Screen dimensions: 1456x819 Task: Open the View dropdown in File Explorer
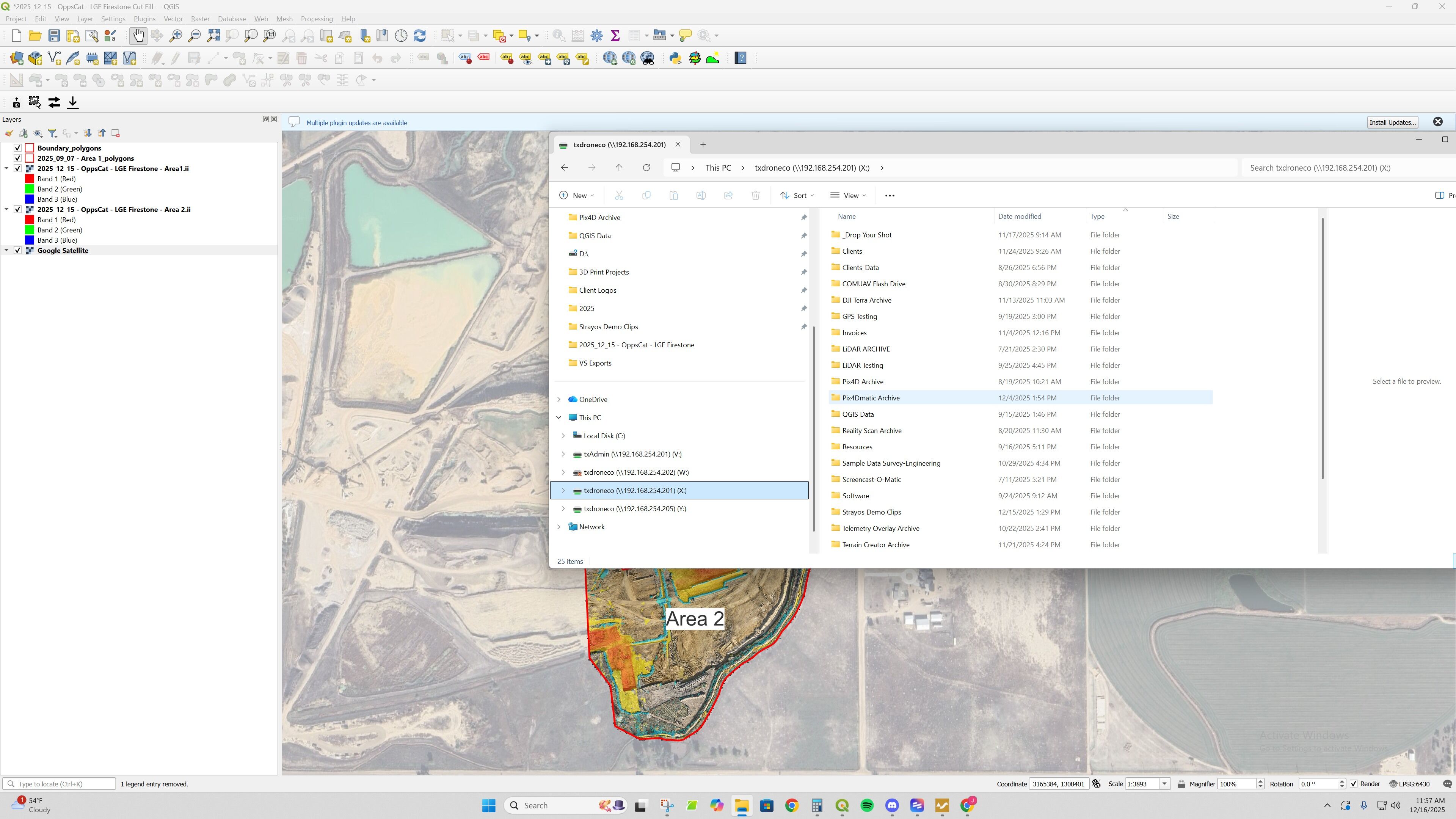[848, 196]
